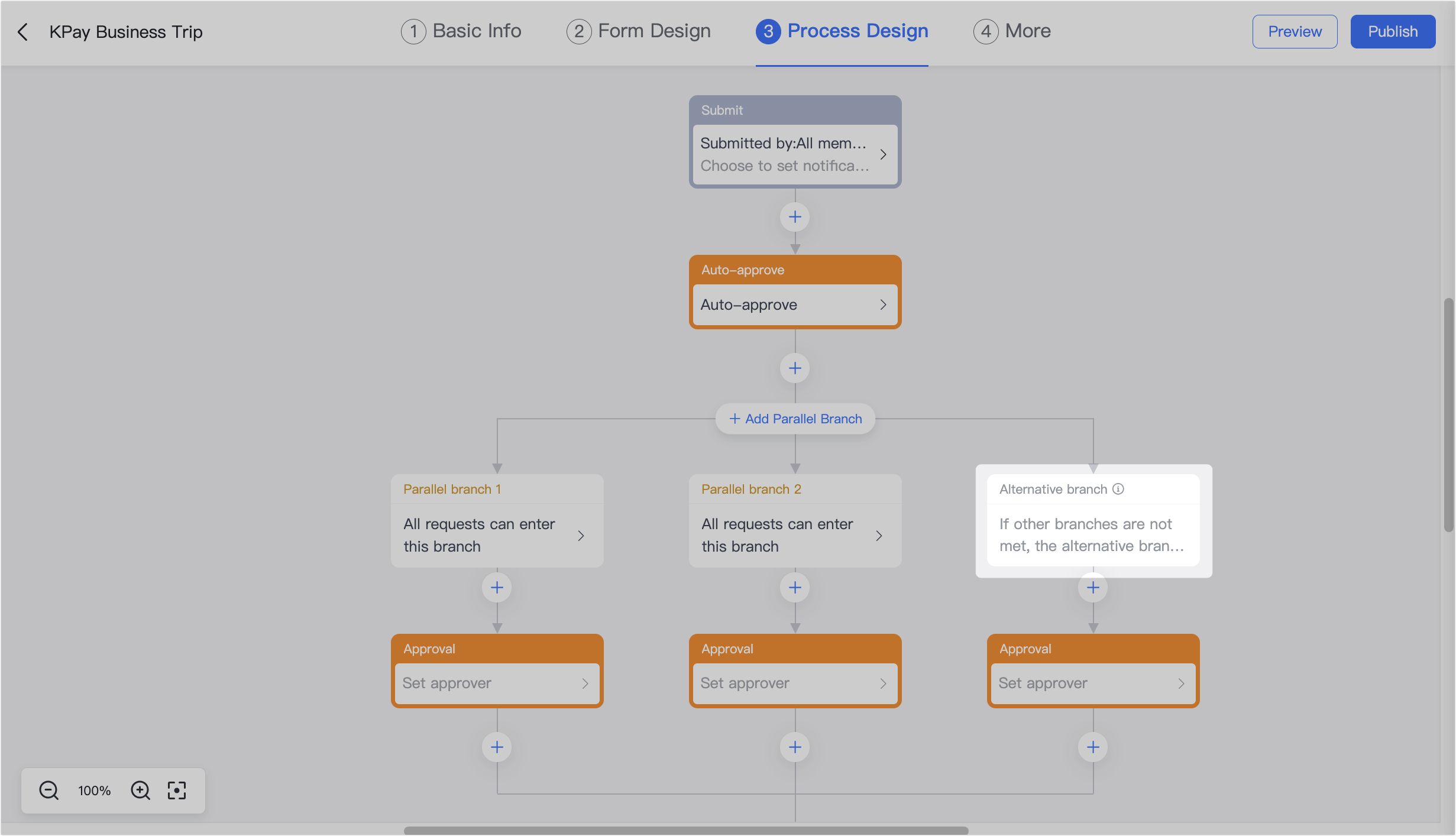Set approver chevron under Parallel branch 1

(x=585, y=683)
